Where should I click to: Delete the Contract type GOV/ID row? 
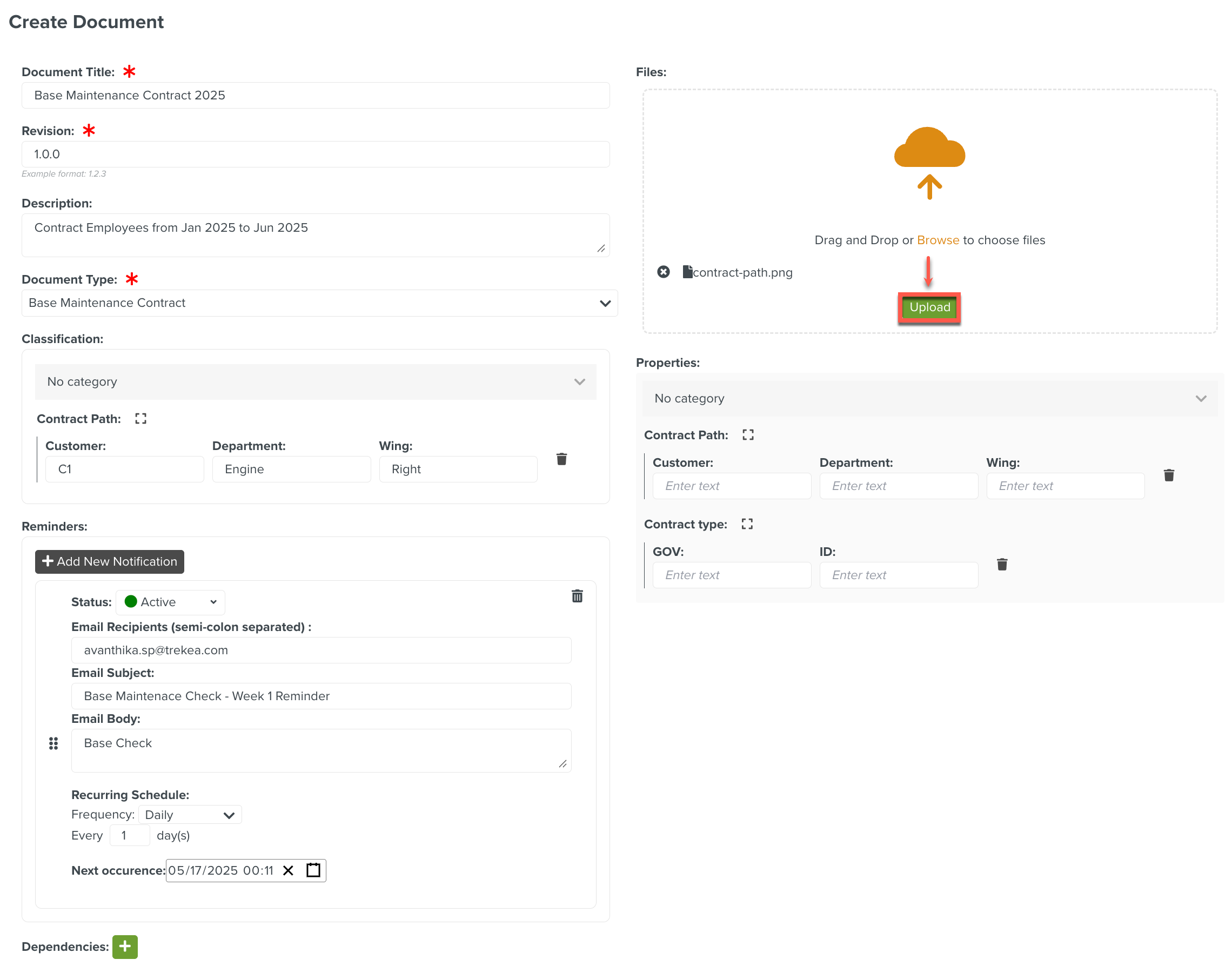1002,564
